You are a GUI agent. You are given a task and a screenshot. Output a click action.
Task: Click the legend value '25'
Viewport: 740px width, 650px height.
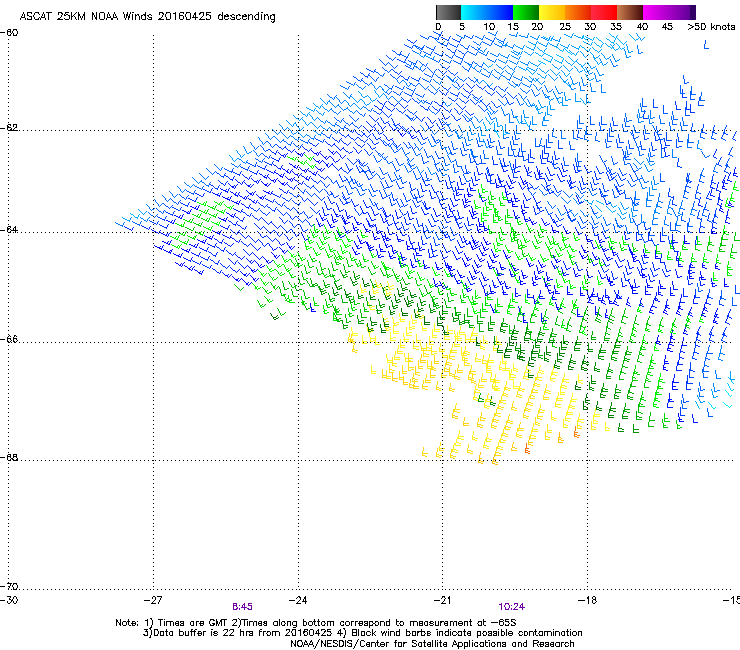tap(565, 27)
